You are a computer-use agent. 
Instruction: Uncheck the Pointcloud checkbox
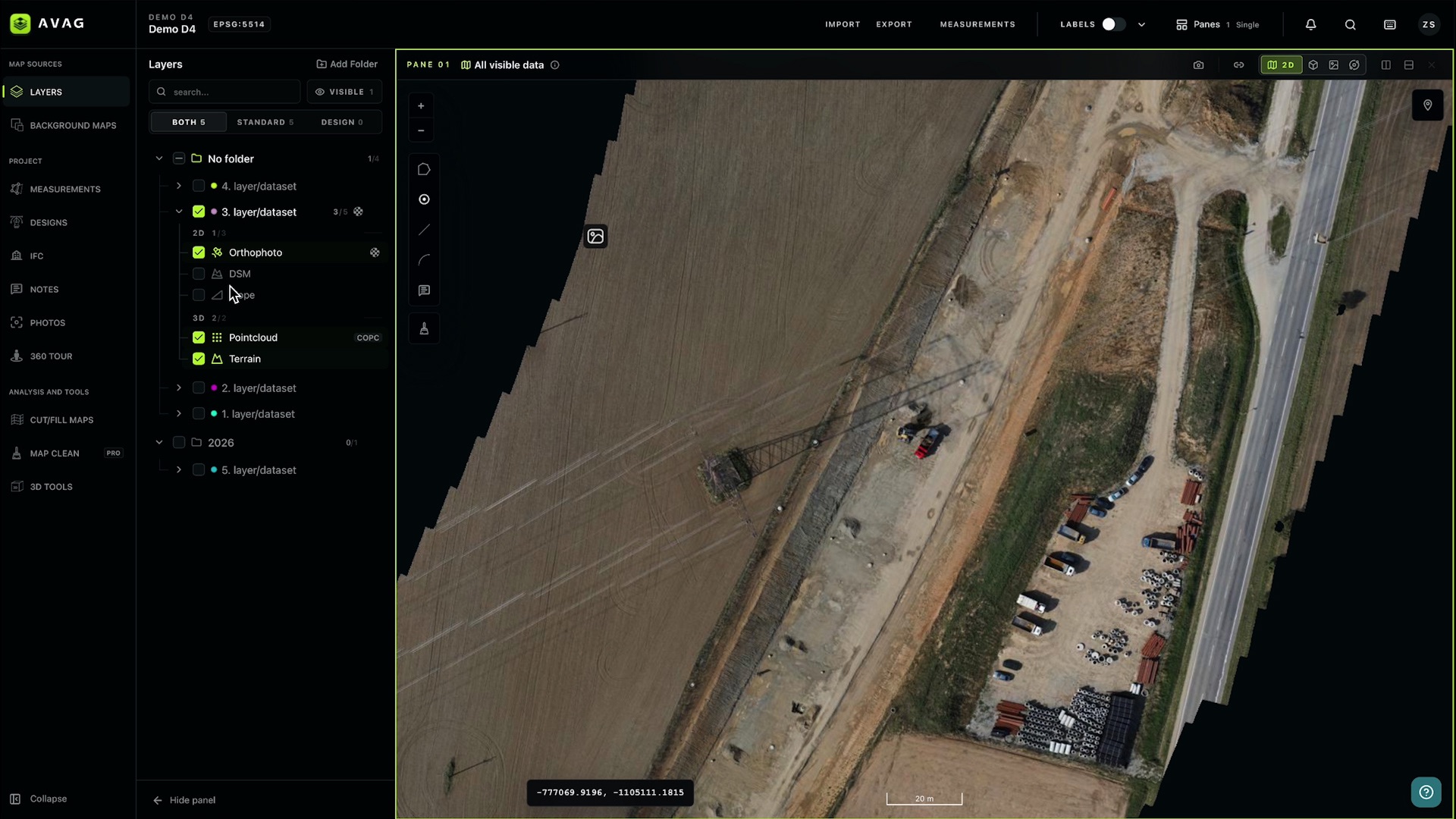[x=199, y=337]
